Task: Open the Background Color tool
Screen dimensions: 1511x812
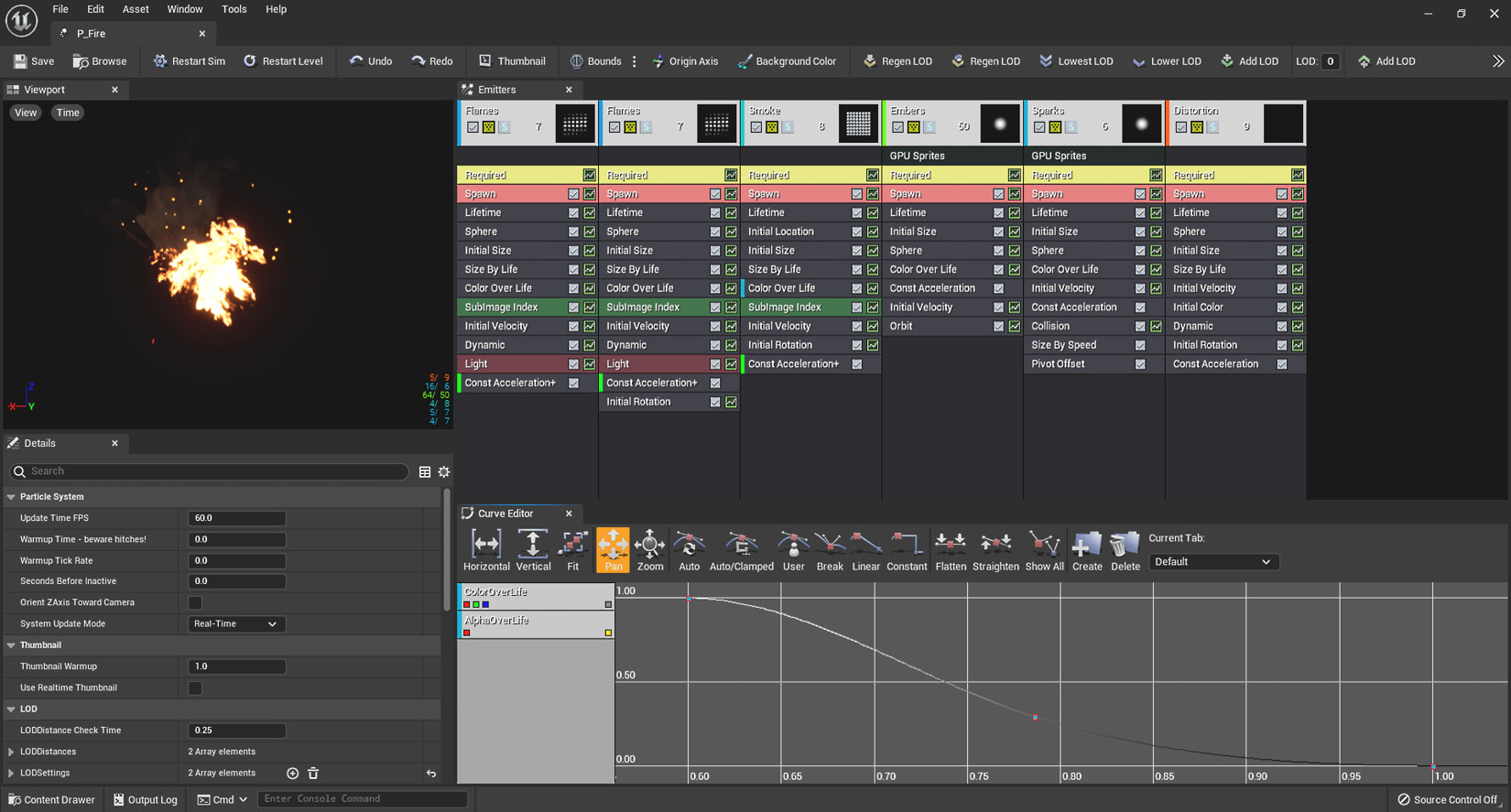Action: point(787,61)
